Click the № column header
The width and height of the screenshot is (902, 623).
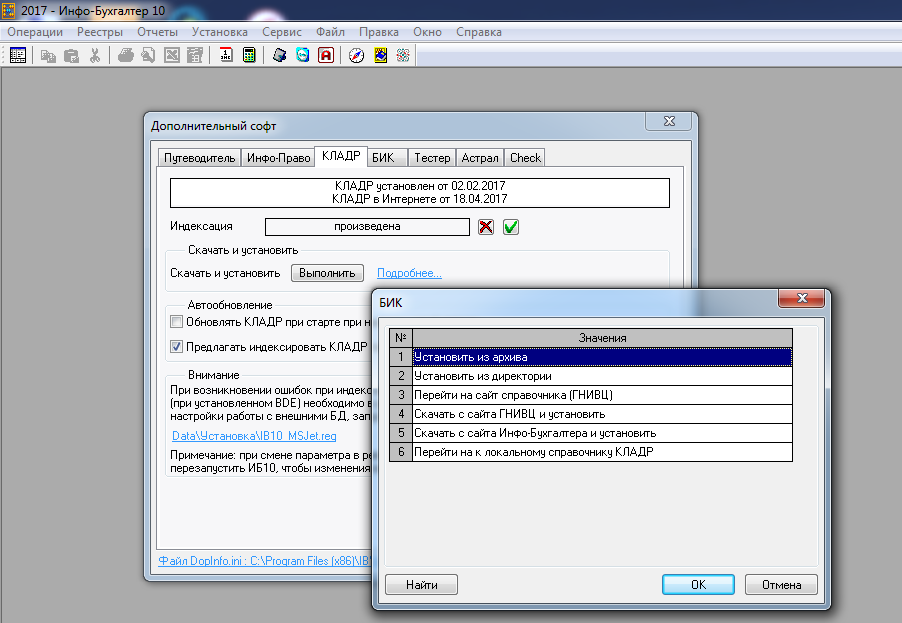coord(401,338)
